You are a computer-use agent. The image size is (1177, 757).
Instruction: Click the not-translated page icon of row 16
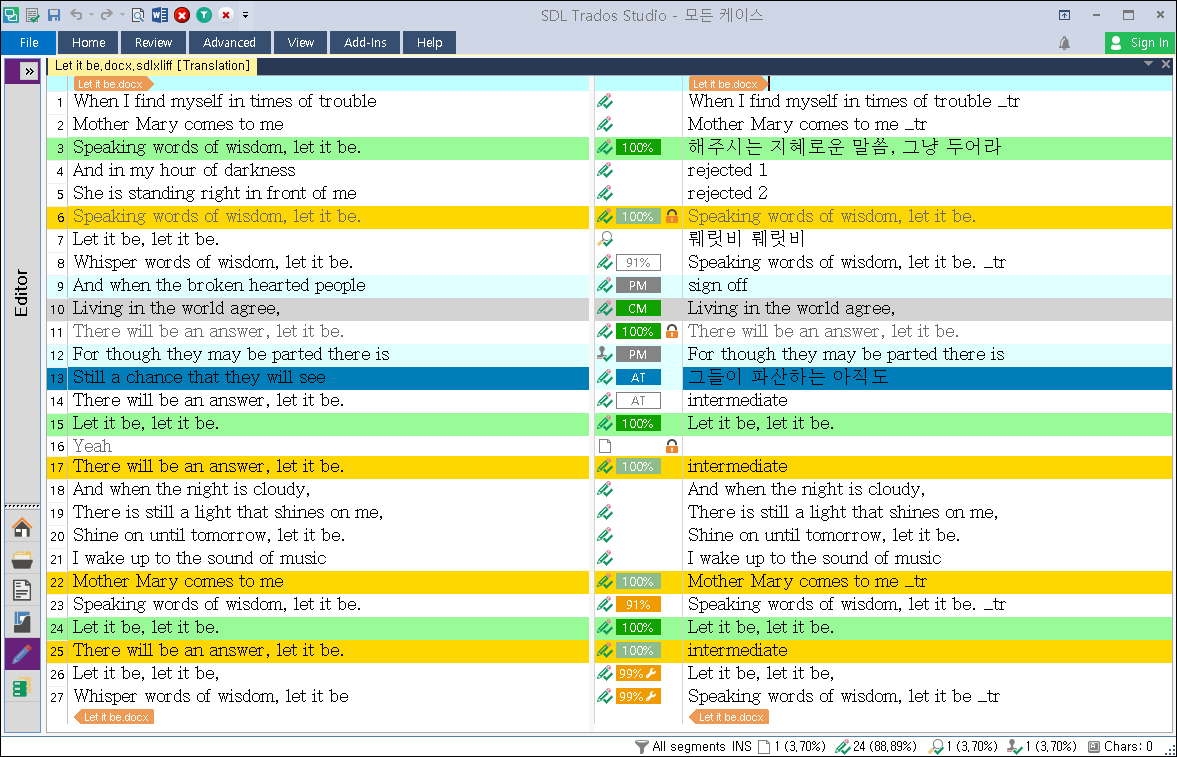605,446
